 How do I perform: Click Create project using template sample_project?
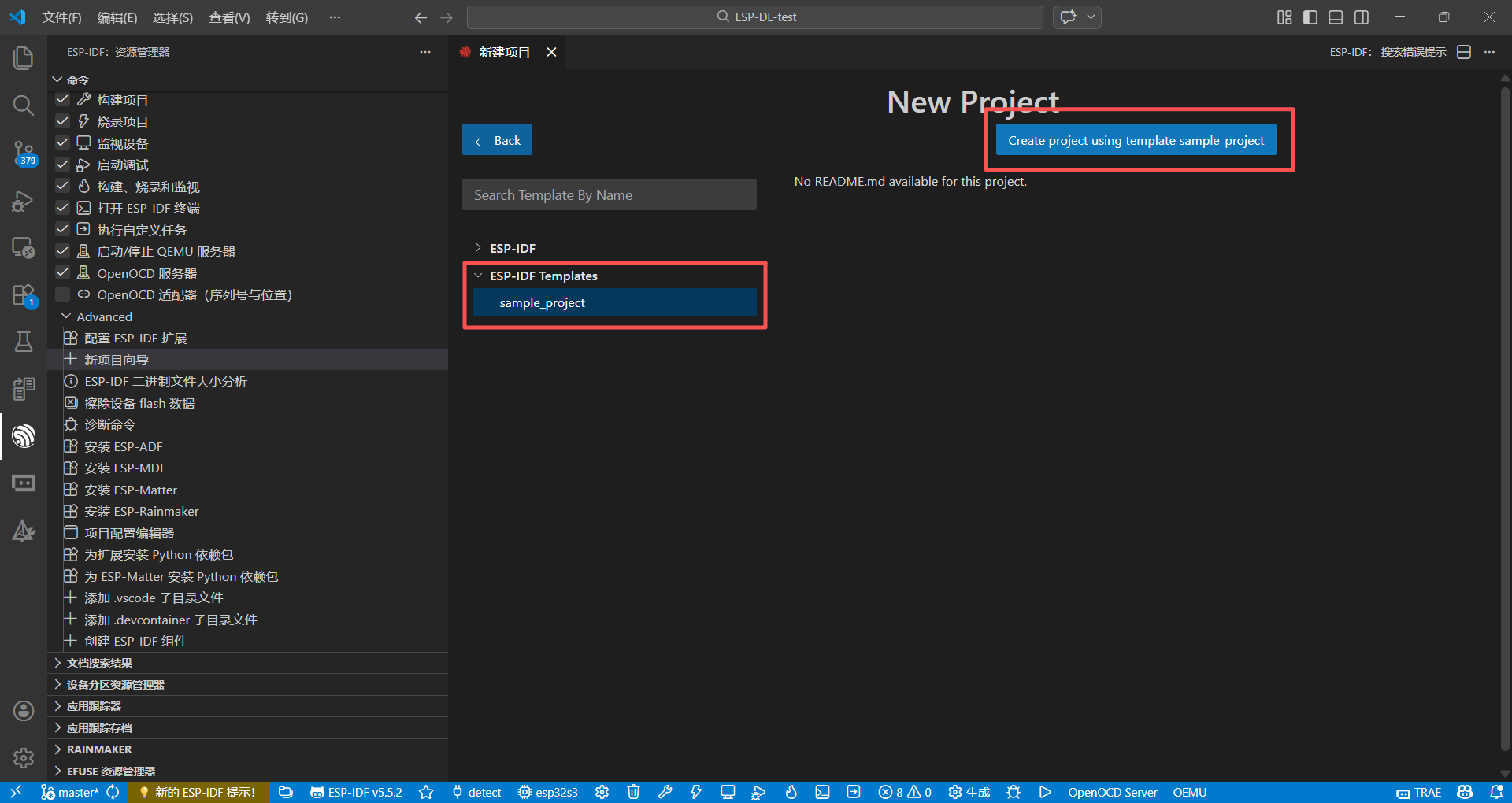point(1136,140)
